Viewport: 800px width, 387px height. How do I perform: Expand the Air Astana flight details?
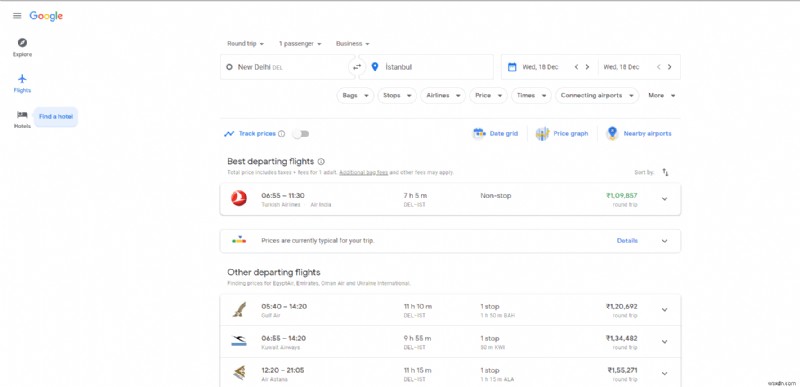click(x=664, y=374)
